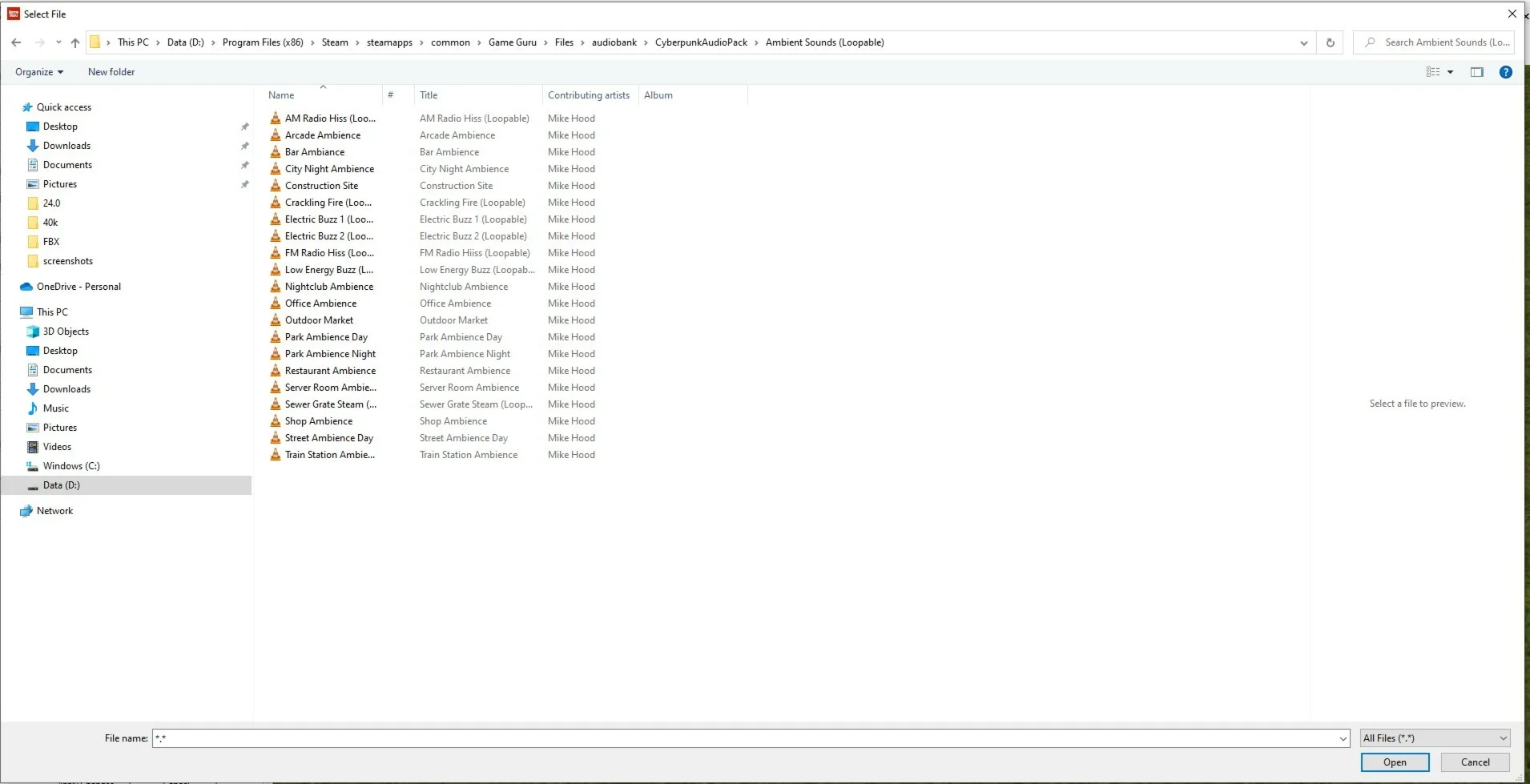1530x784 pixels.
Task: Open recent locations dropdown arrow
Action: click(x=58, y=42)
